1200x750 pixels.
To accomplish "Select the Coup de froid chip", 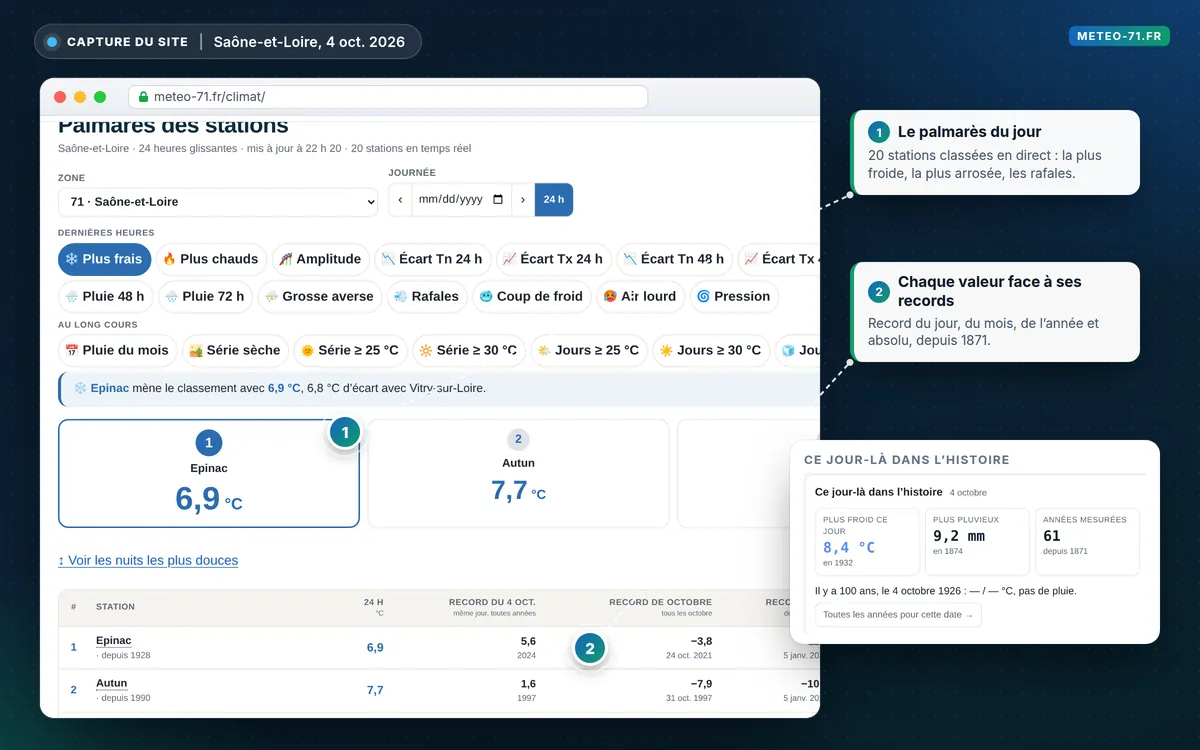I will 532,296.
